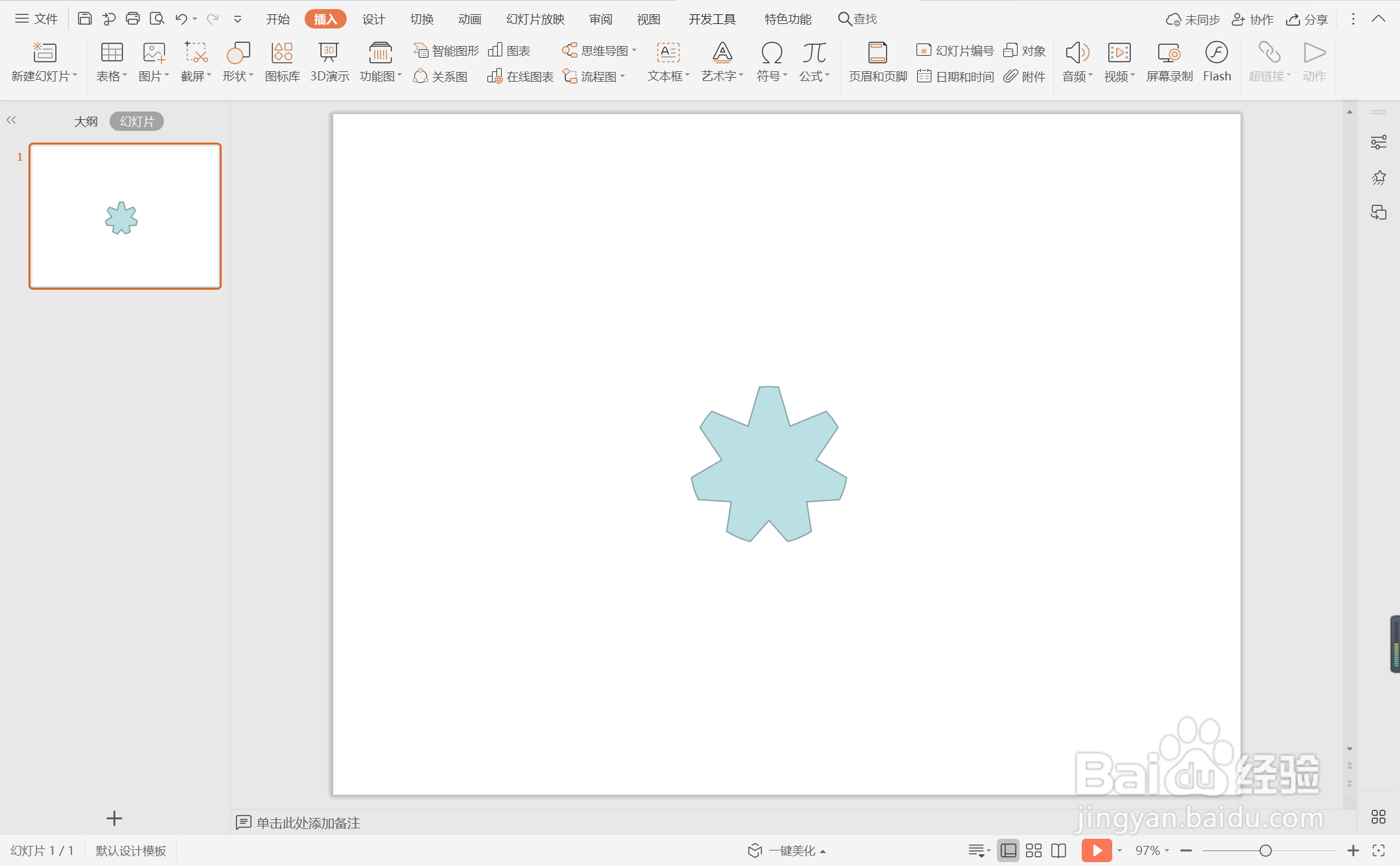The image size is (1400, 866).
Task: Zoom out with the minus button
Action: [x=1186, y=850]
